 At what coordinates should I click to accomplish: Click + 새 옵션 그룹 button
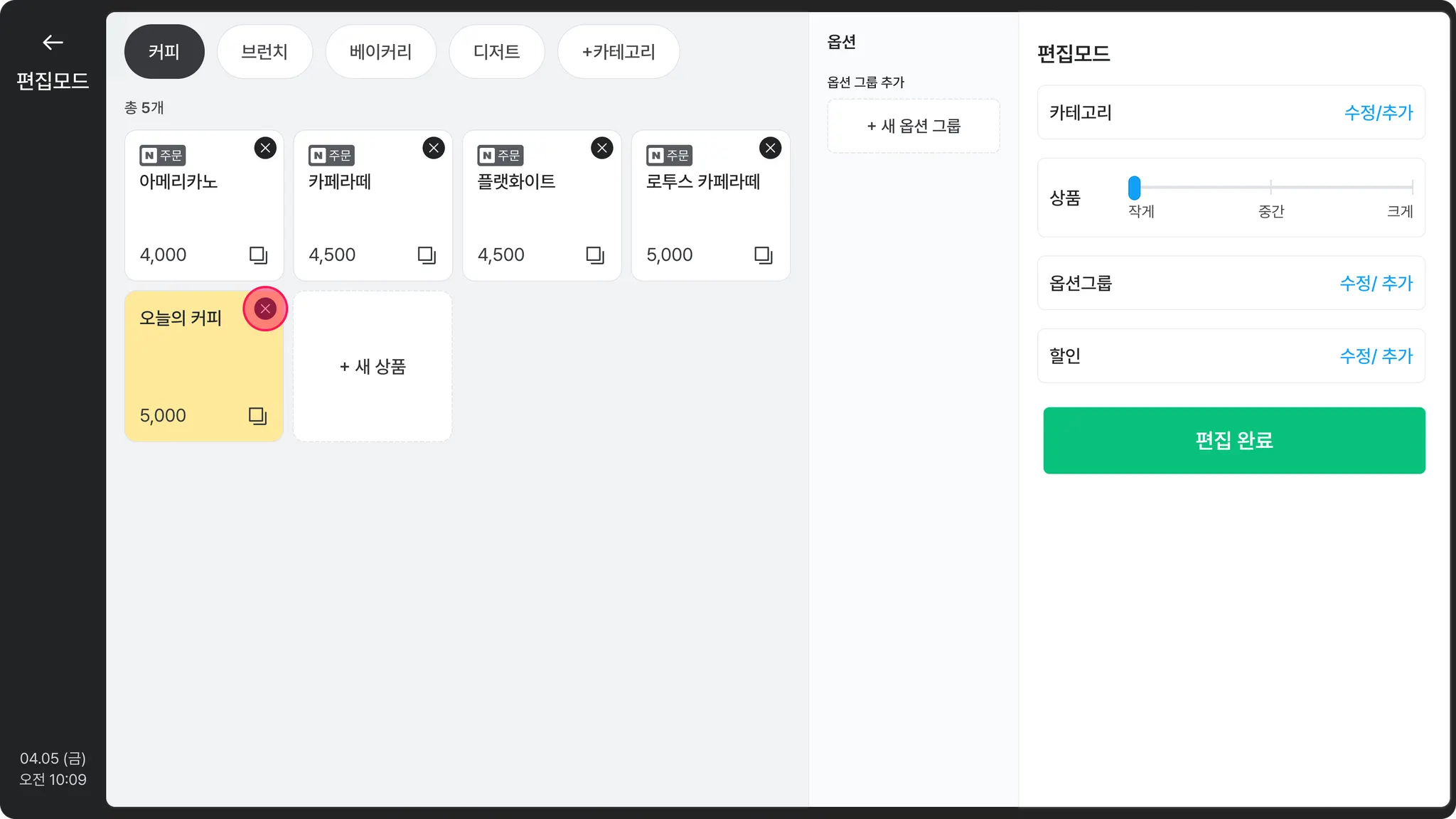pos(914,126)
